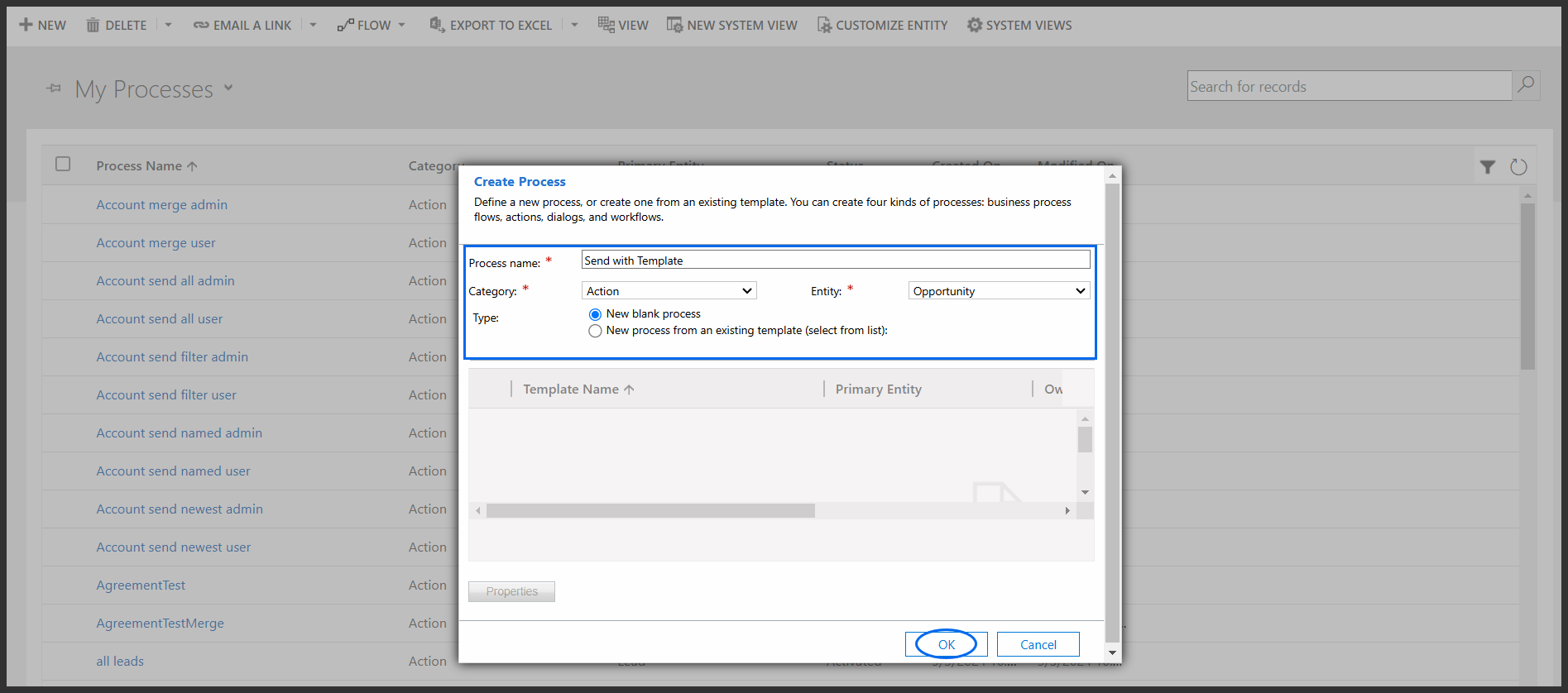Click the template list horizontal scrollbar

click(x=650, y=511)
